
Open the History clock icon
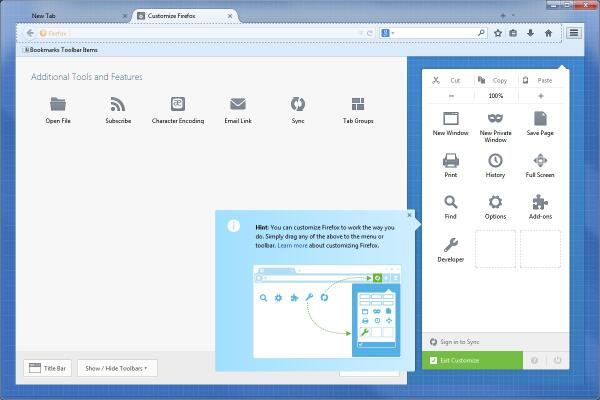[x=495, y=160]
